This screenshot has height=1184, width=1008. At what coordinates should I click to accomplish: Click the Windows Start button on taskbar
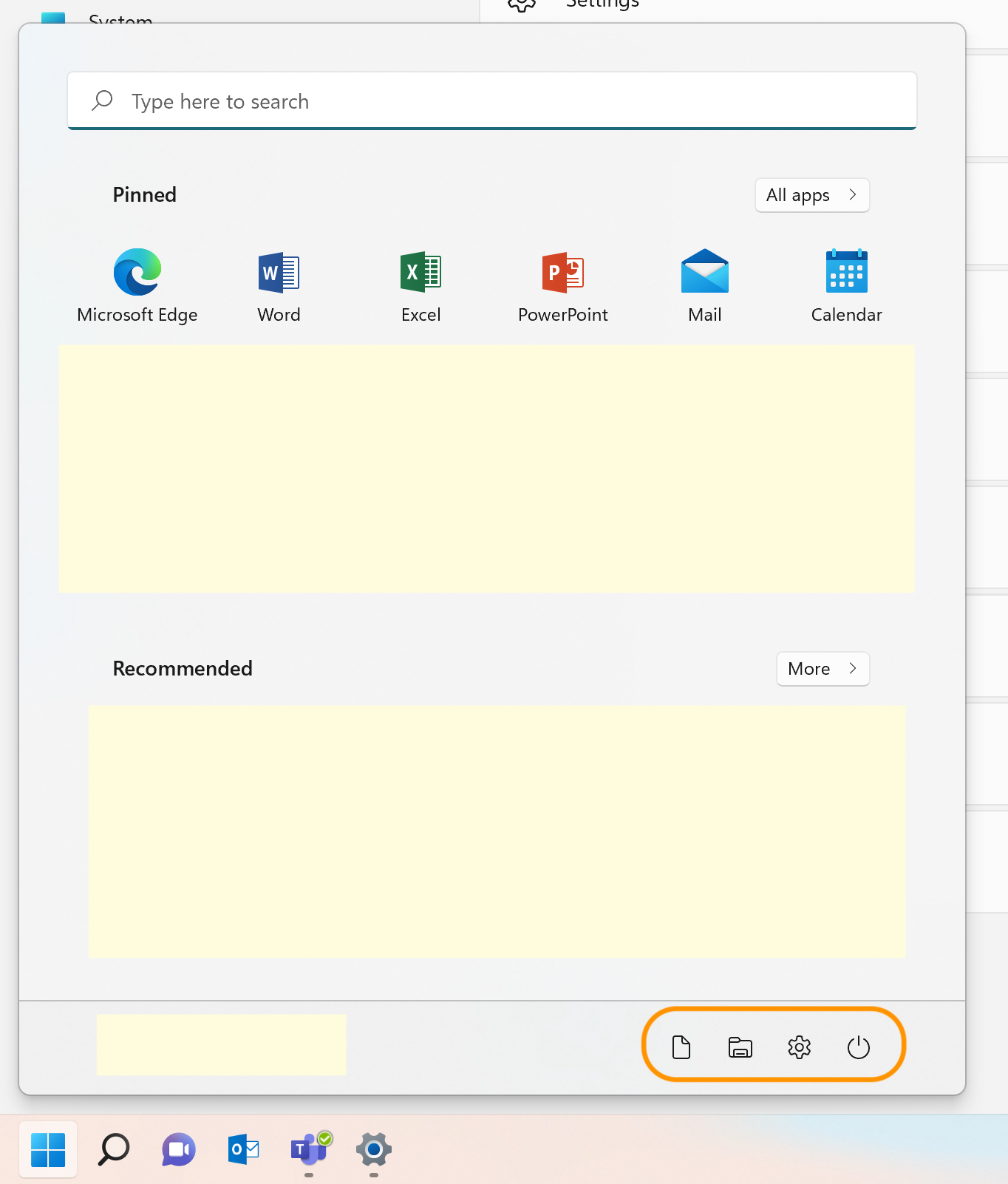[x=48, y=1149]
